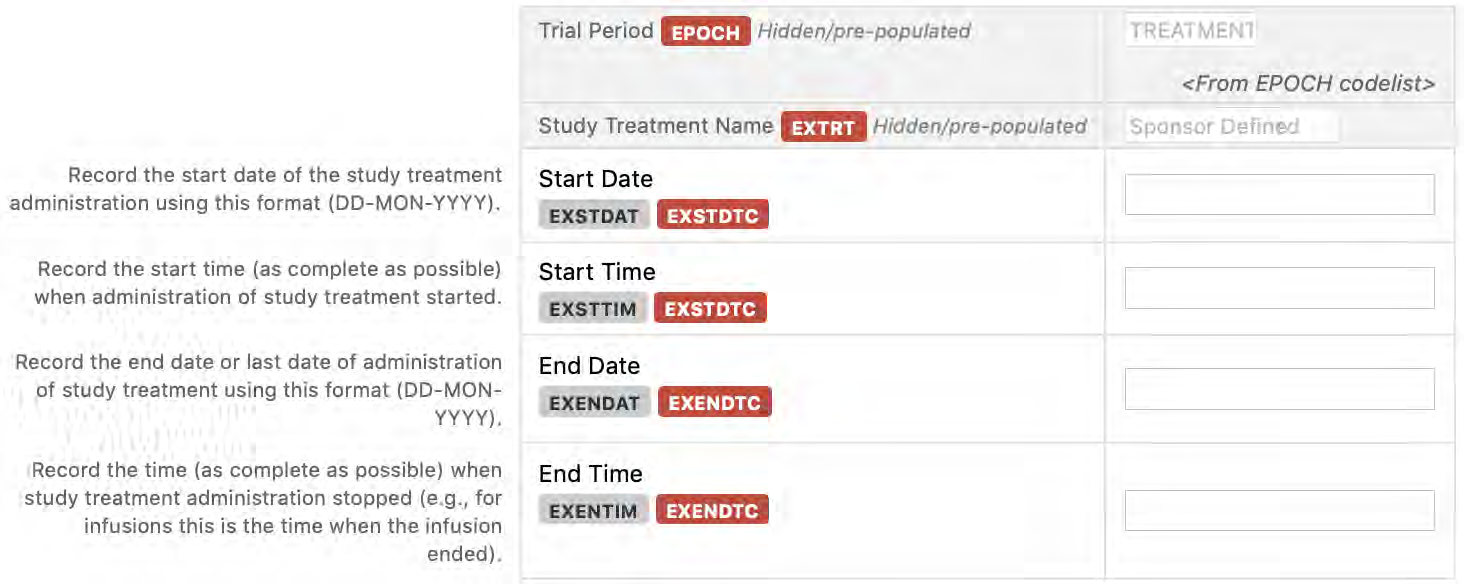Click the gray EXSTTIM badge
The image size is (1464, 584).
[x=593, y=309]
